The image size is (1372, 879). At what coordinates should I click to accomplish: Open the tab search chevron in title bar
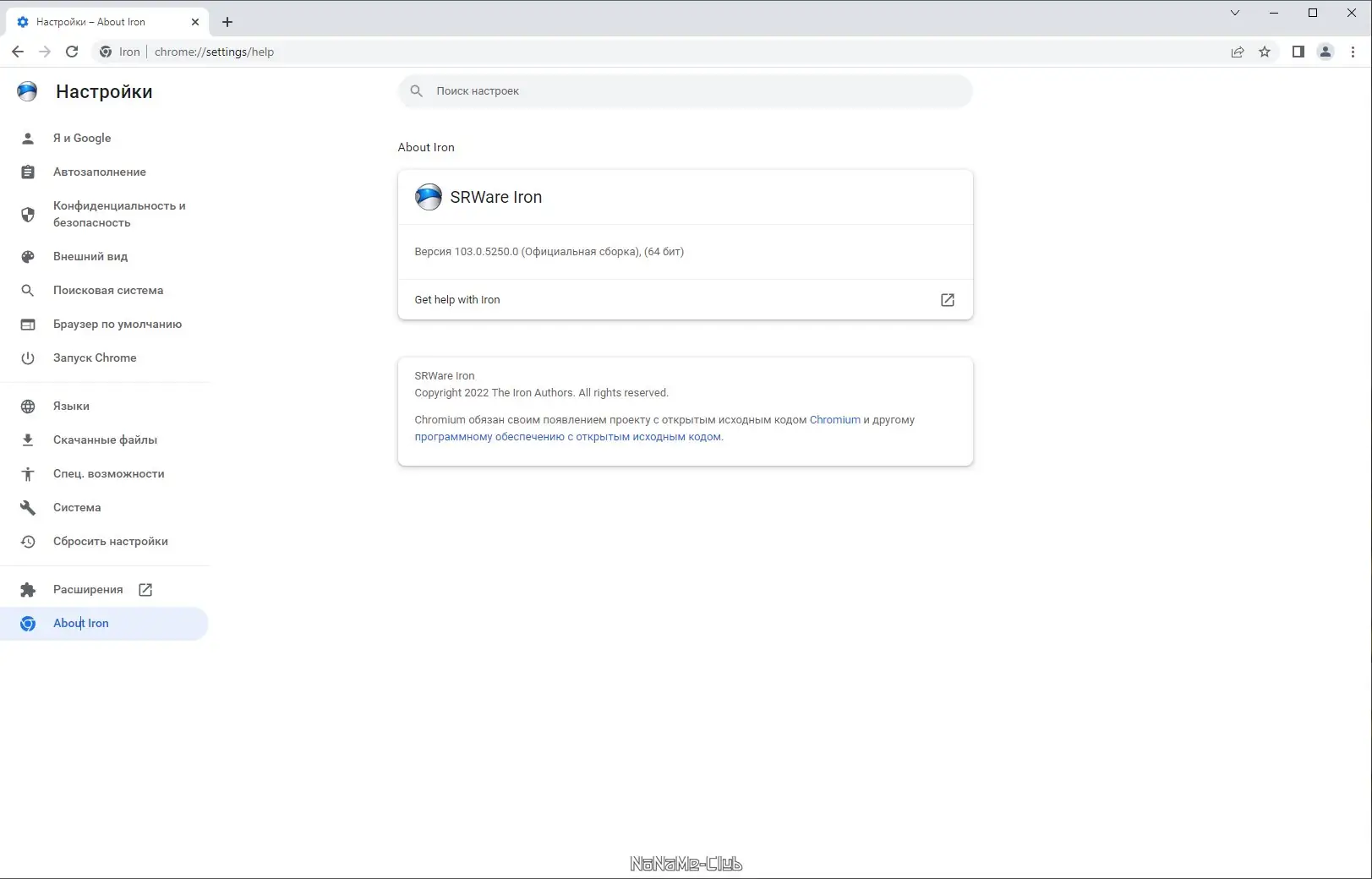coord(1235,13)
